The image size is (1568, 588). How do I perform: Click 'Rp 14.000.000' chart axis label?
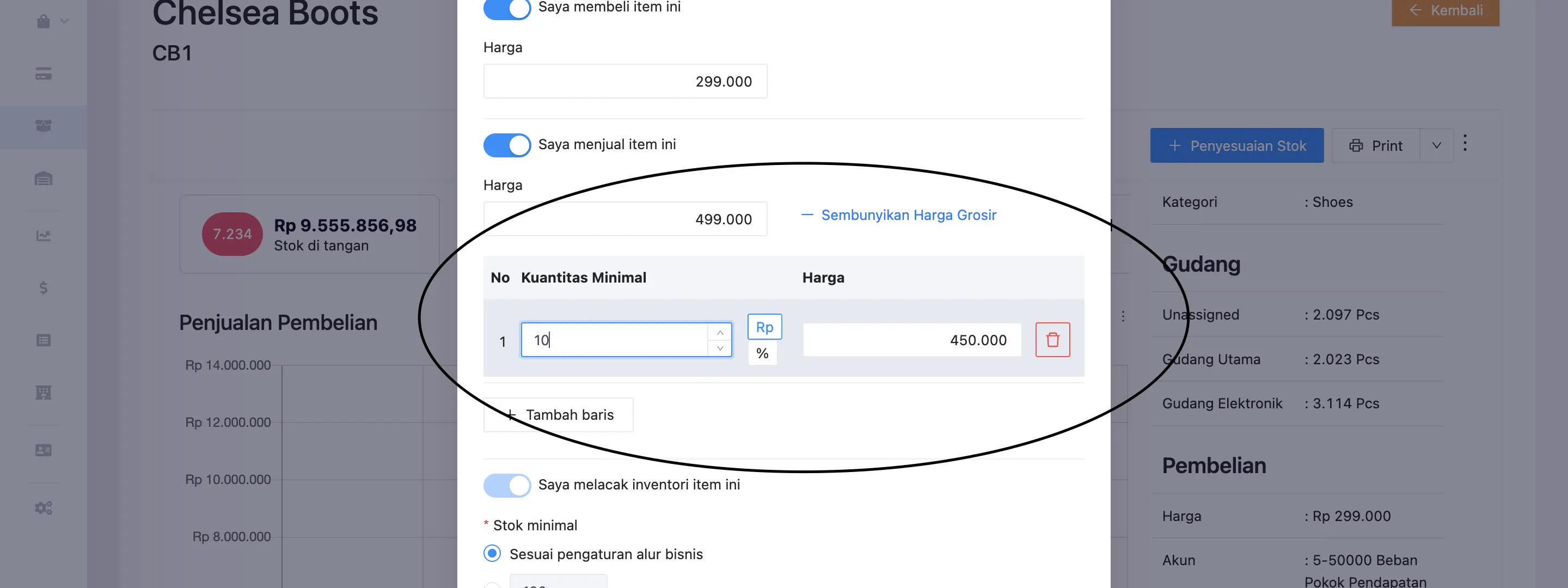(x=228, y=365)
